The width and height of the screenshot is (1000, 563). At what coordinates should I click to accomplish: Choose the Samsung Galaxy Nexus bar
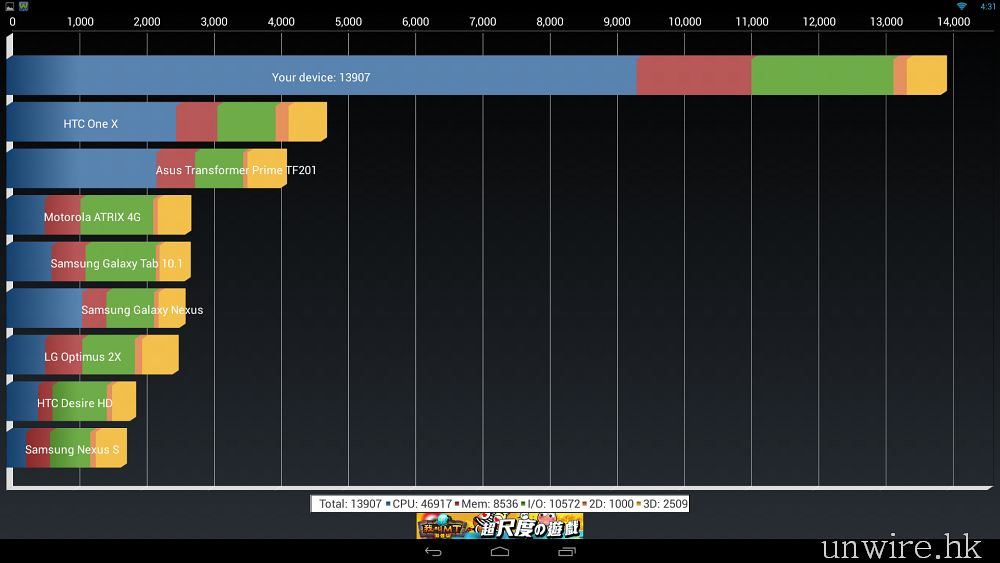(x=96, y=309)
